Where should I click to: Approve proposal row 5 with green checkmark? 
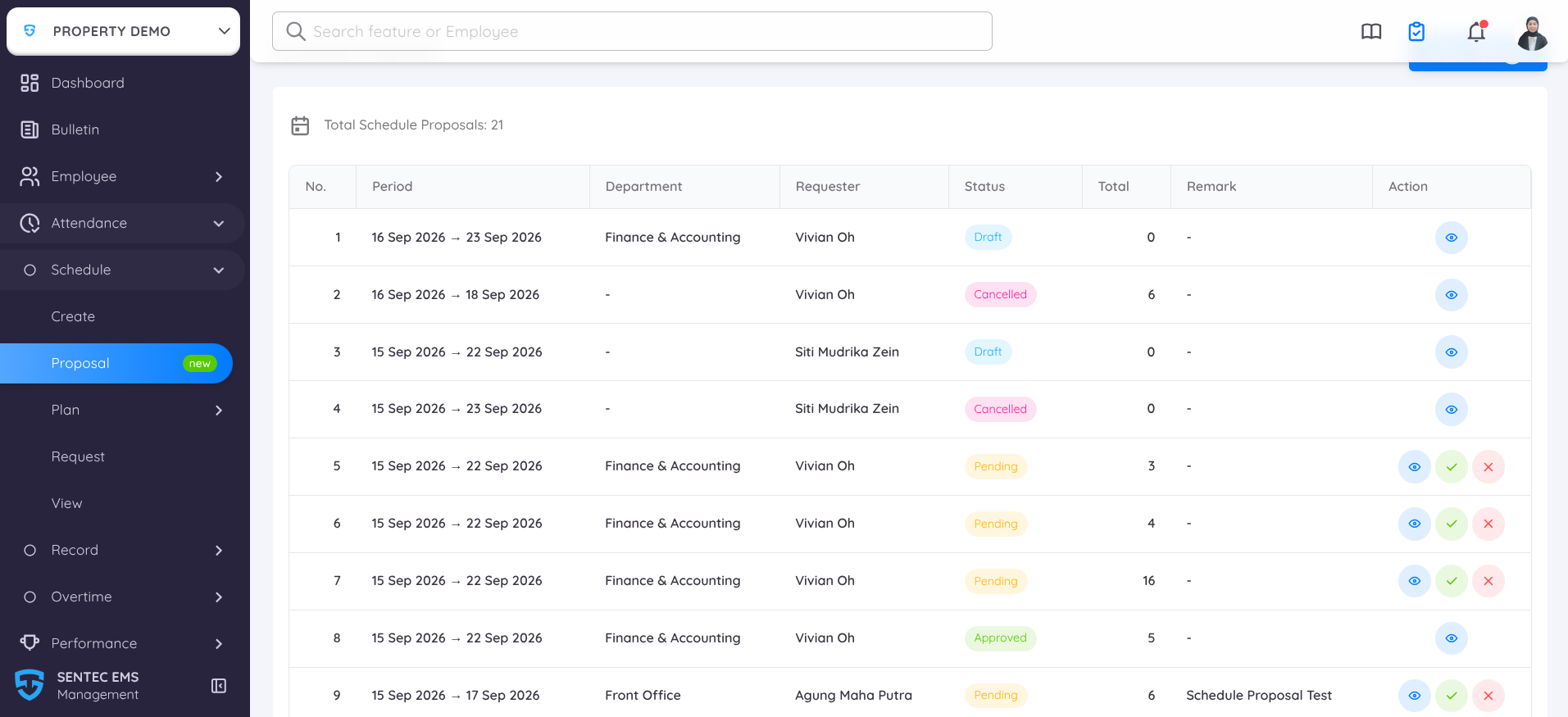click(x=1452, y=467)
